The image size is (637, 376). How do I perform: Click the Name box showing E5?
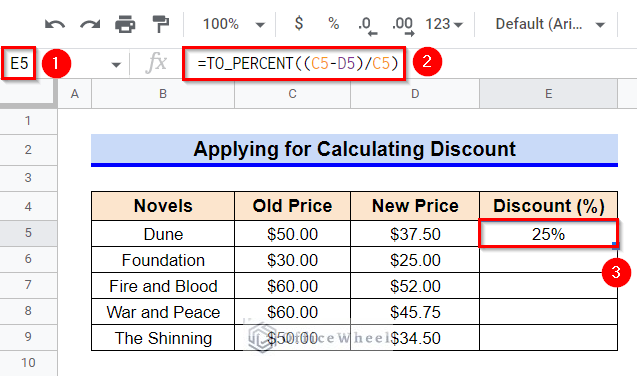pos(19,63)
